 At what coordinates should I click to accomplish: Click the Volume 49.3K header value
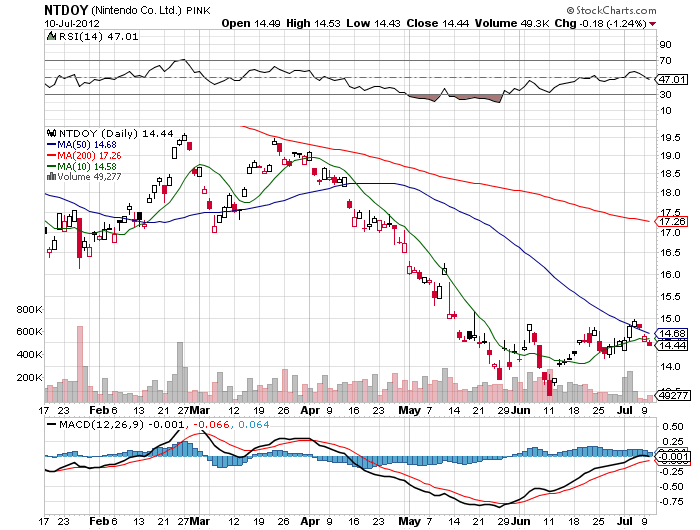click(512, 23)
